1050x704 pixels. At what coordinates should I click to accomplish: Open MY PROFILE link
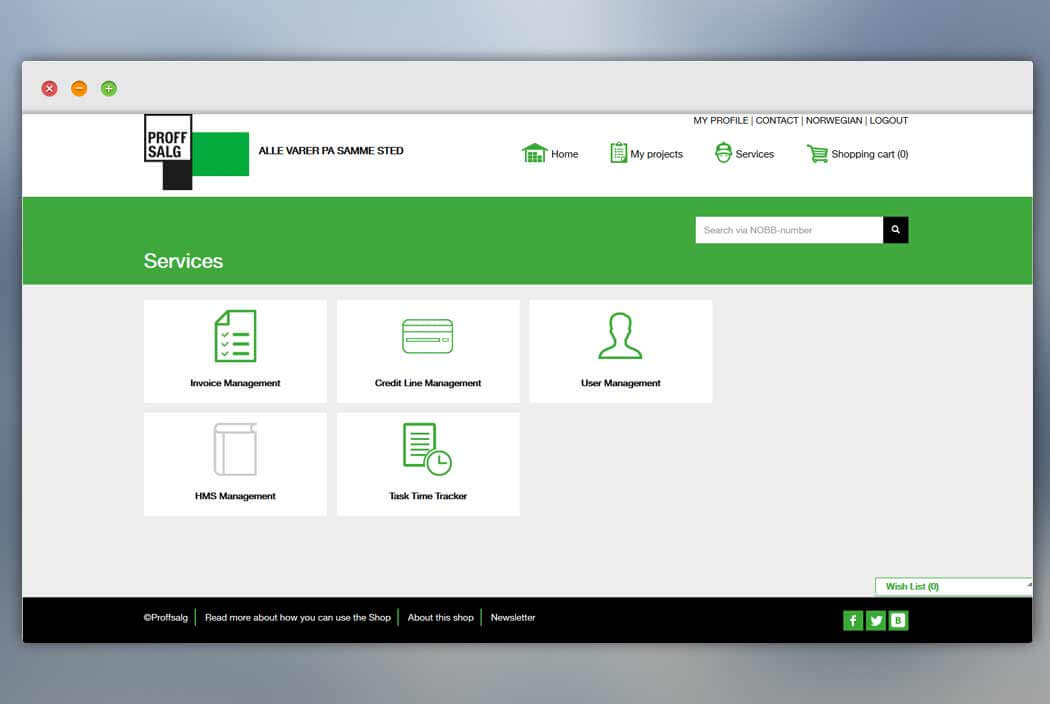coord(721,121)
